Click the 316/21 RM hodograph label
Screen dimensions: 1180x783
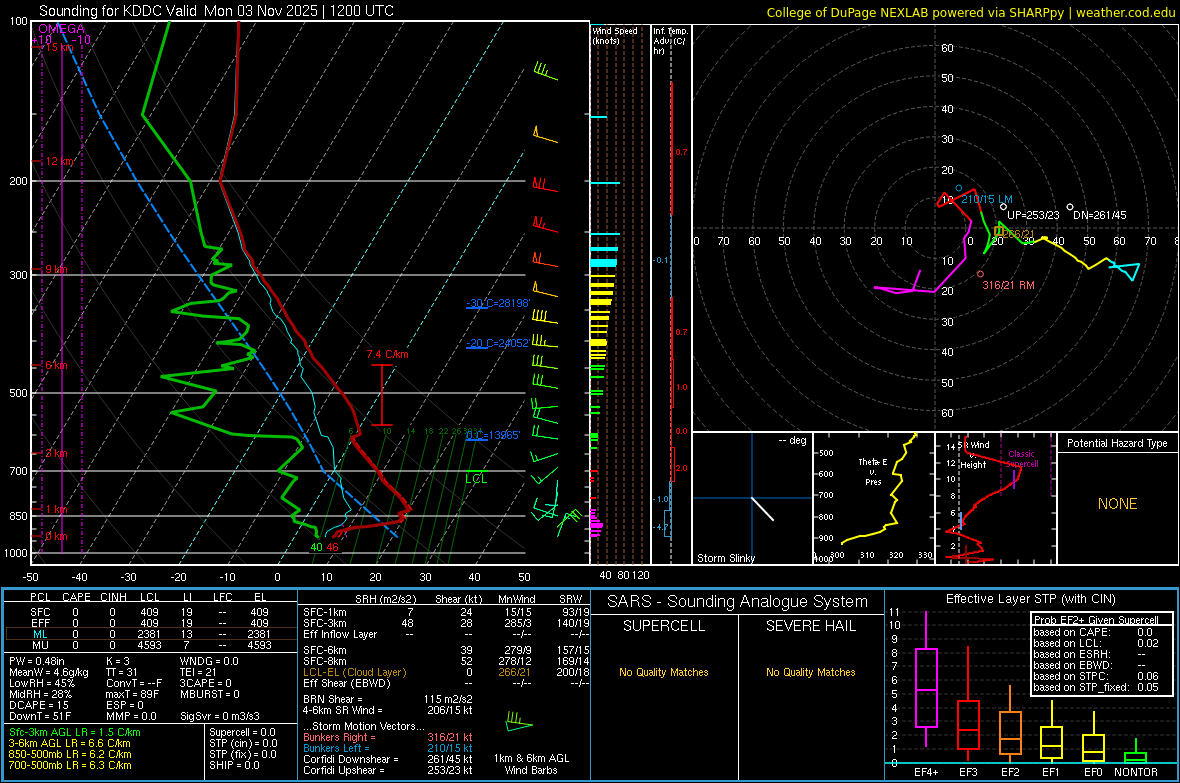click(x=1008, y=285)
